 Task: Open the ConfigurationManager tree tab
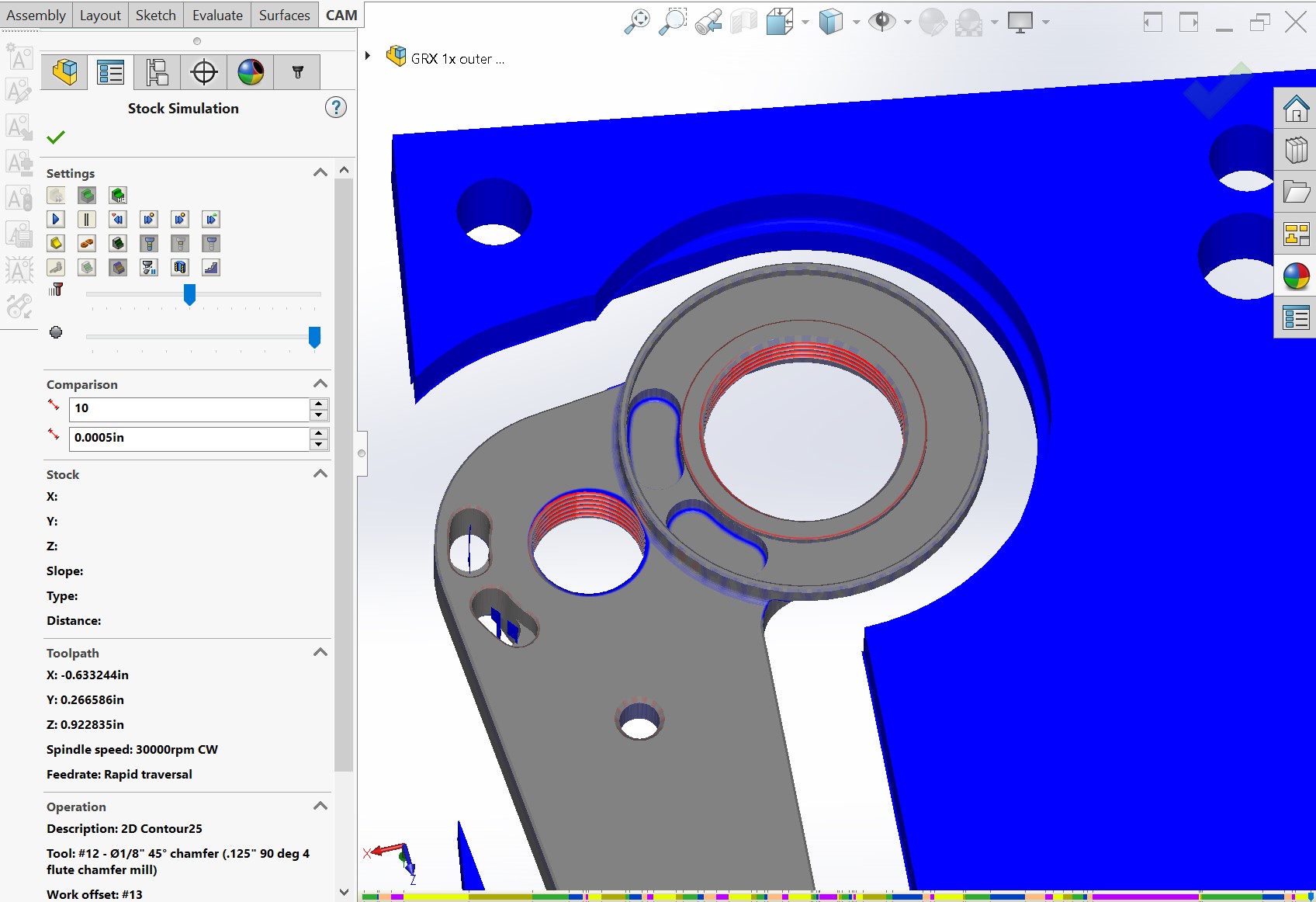157,72
